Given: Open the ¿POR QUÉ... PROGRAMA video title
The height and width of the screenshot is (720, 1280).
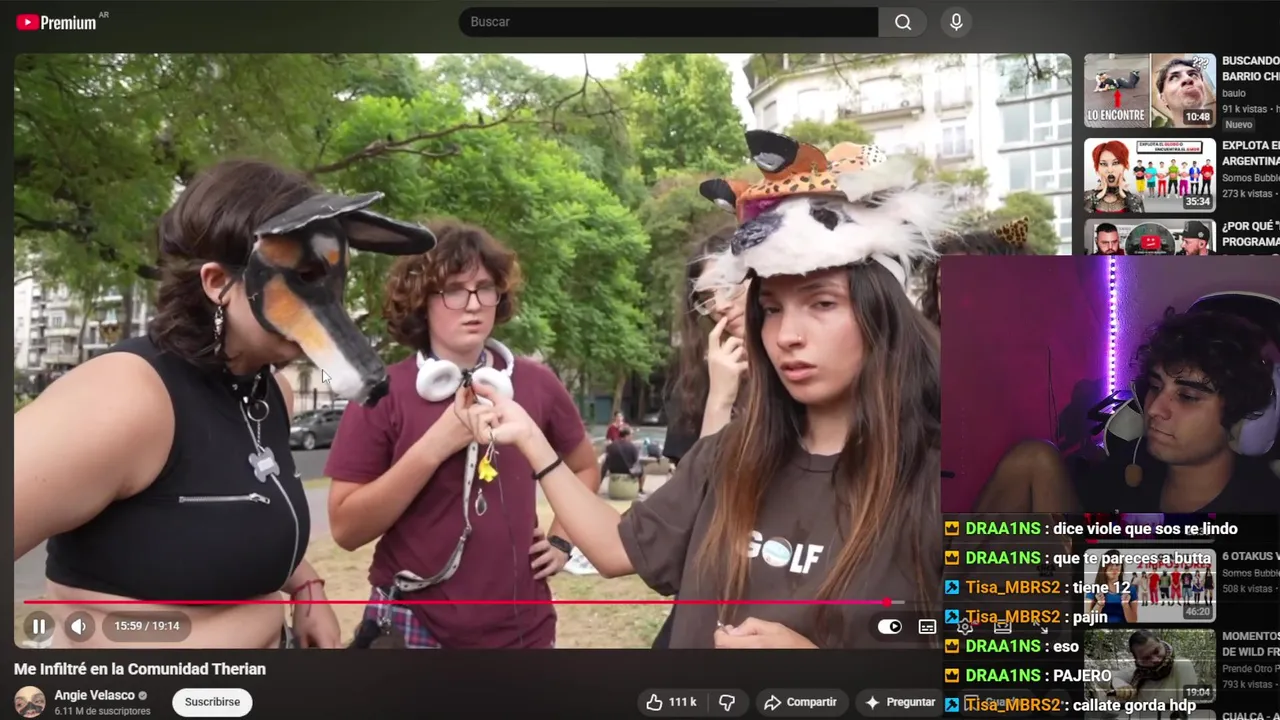Looking at the screenshot, I should [1250, 233].
